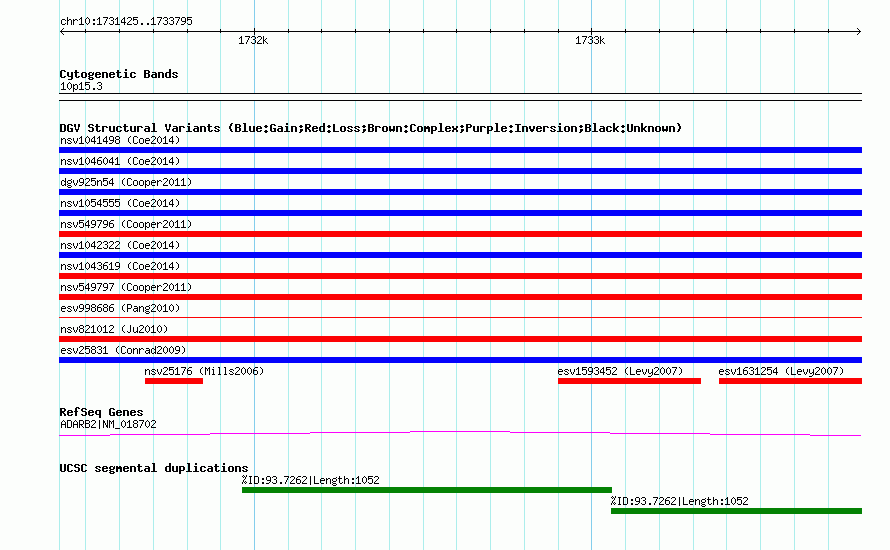This screenshot has height=550, width=890.
Task: Click the second %ID:93.7262|Length:1052 label
Action: click(x=679, y=501)
